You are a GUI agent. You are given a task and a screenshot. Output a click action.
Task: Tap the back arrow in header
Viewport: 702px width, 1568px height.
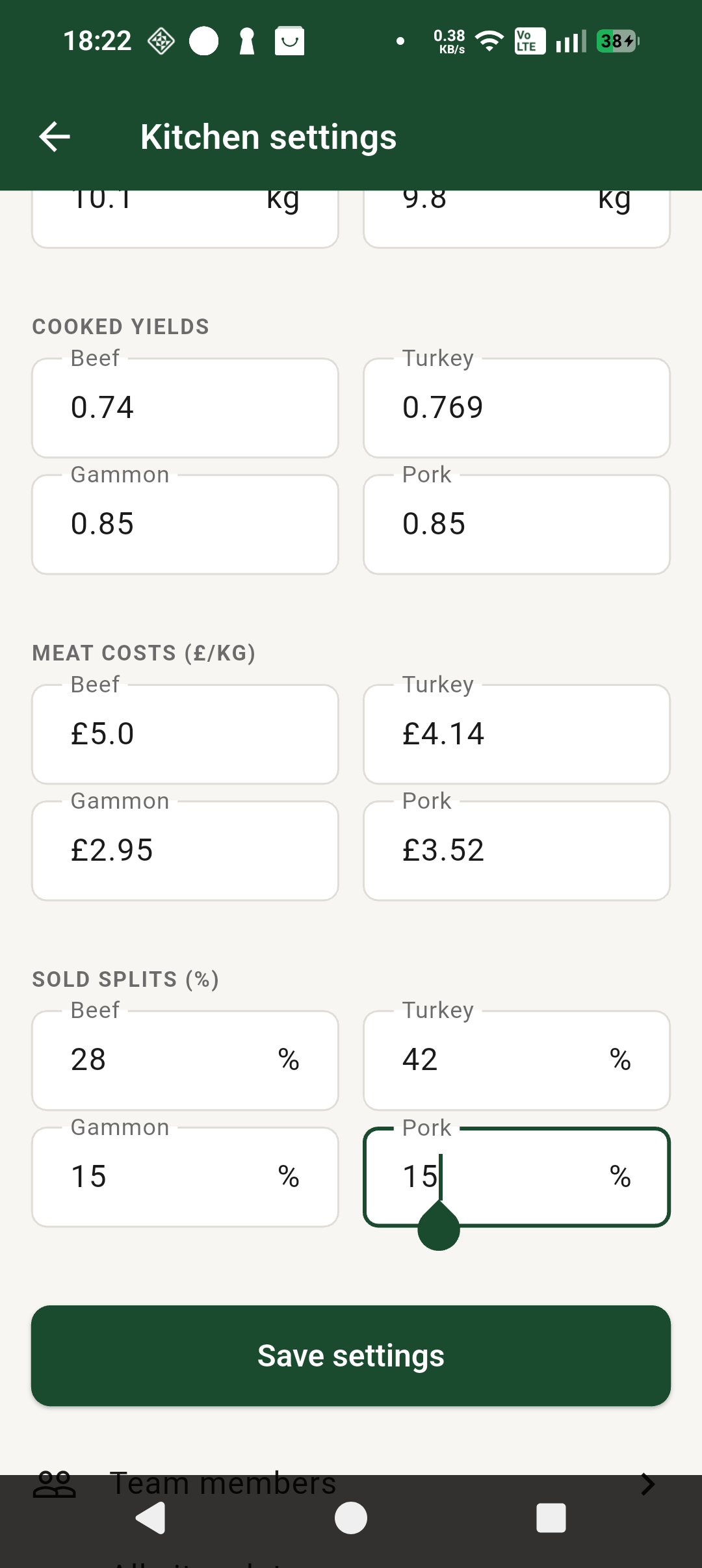tap(55, 137)
